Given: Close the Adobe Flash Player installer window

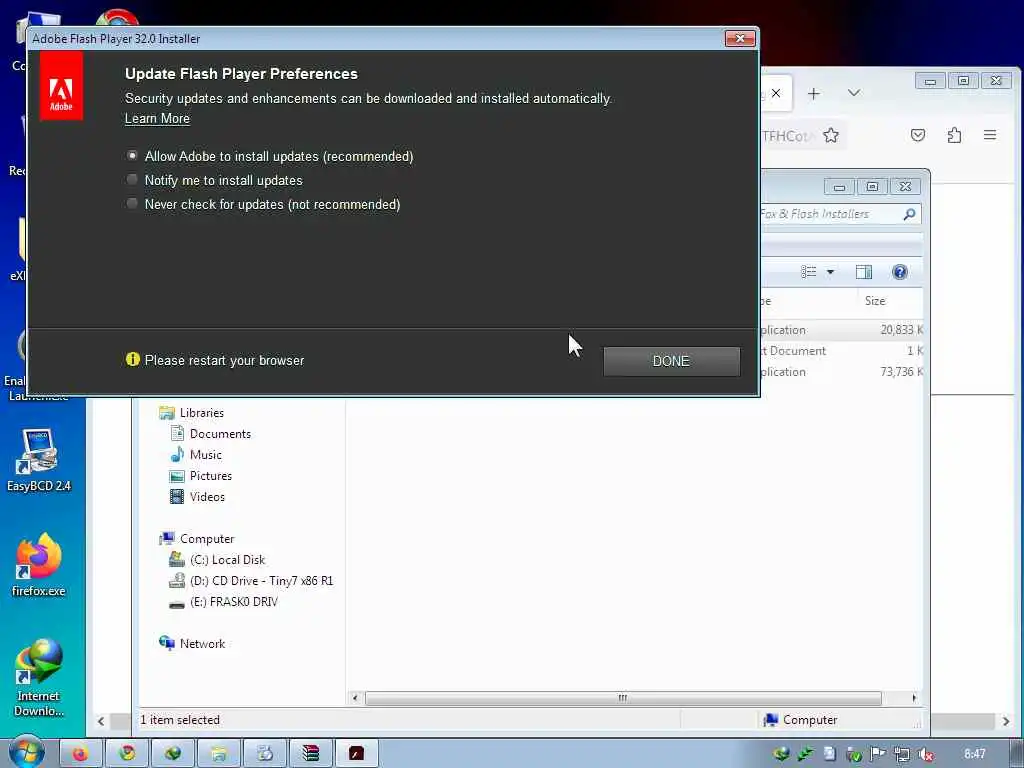Looking at the screenshot, I should tap(740, 39).
